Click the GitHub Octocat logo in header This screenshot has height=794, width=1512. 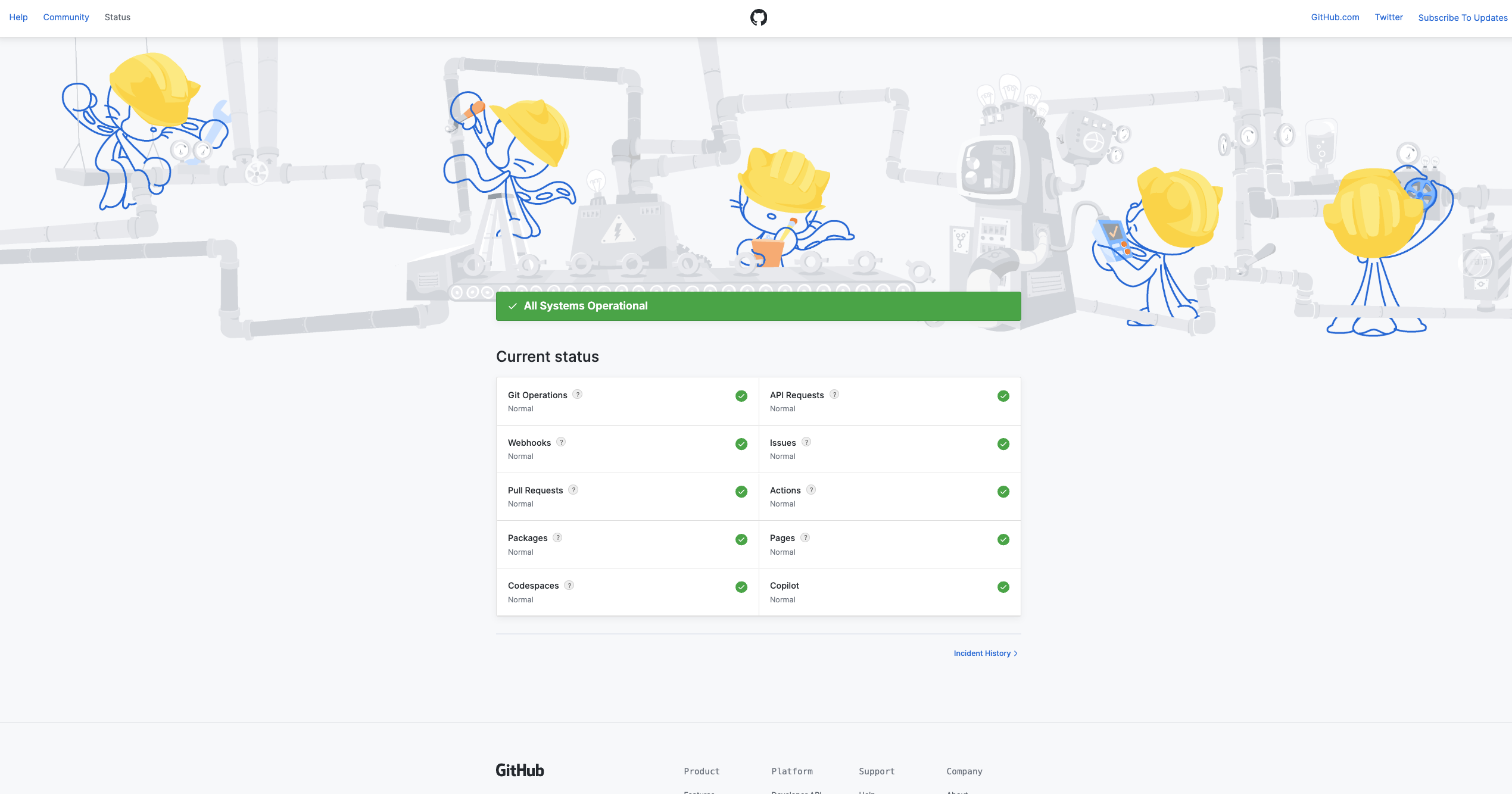758,17
